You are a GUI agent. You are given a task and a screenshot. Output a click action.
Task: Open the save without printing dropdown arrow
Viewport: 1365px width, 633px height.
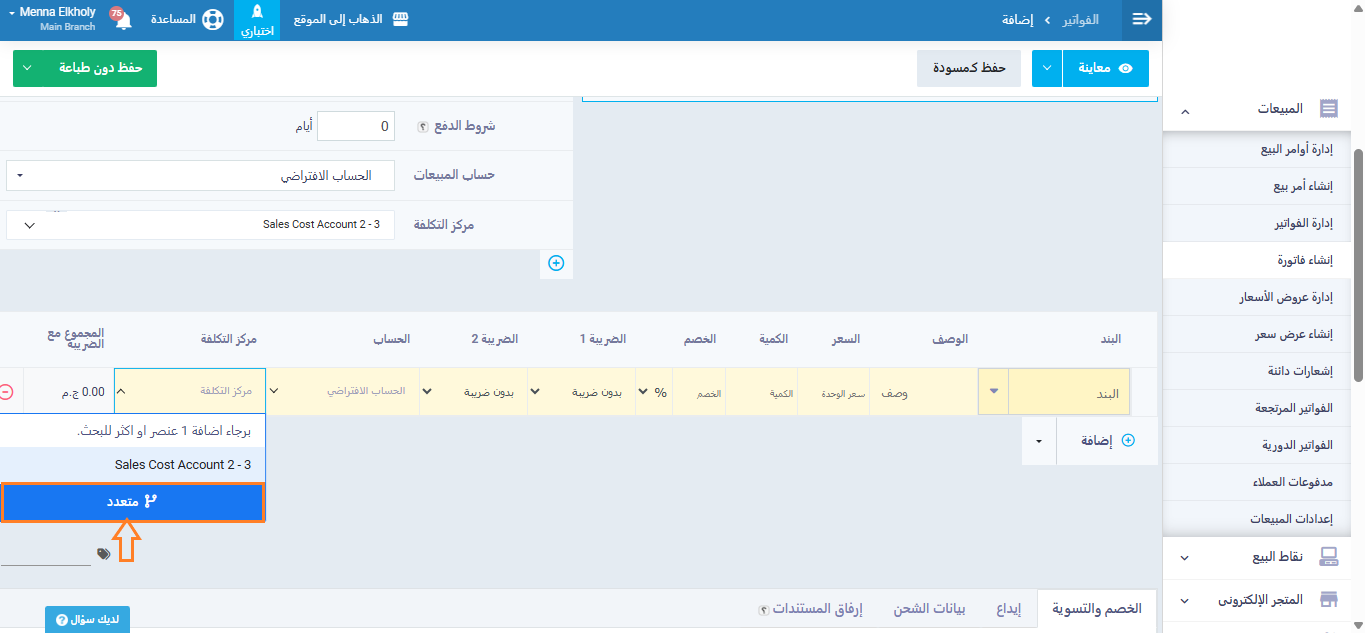click(x=27, y=69)
